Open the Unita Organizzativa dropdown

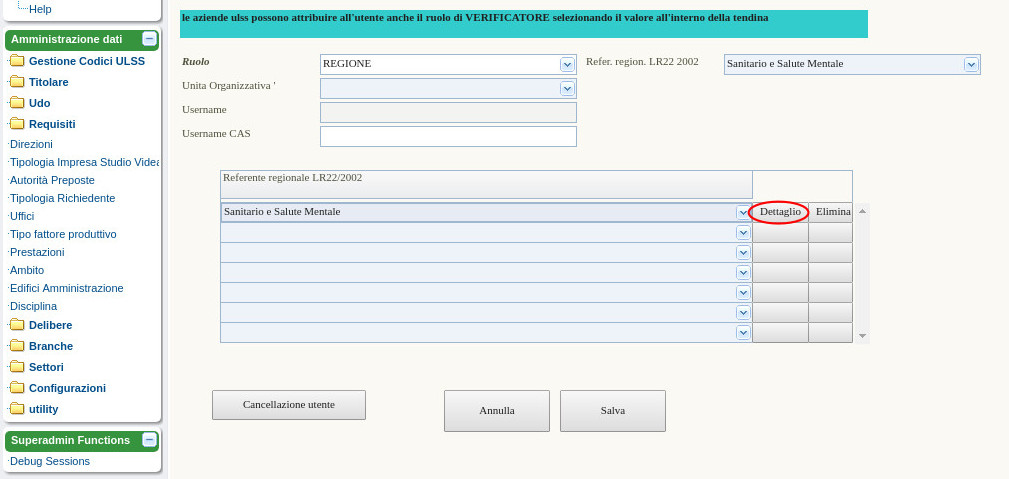(x=567, y=88)
